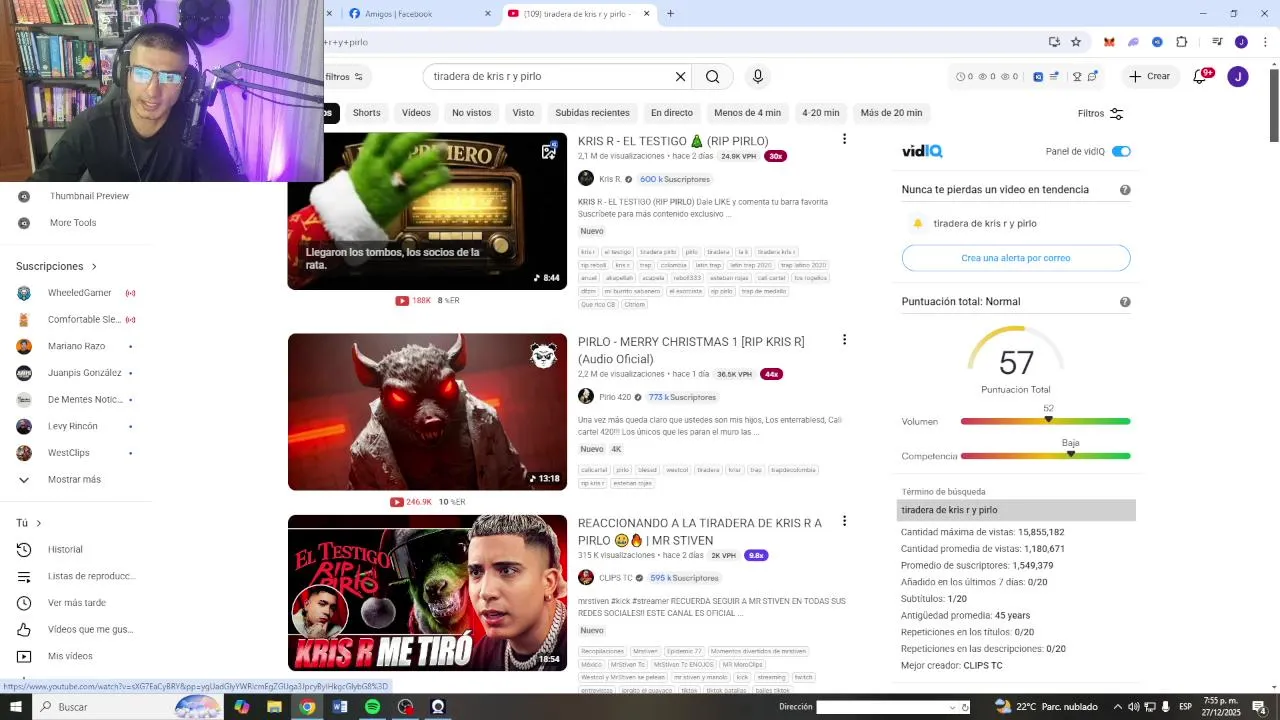
Task: Click the Puntuación Total 57 gauge
Action: 1016,360
